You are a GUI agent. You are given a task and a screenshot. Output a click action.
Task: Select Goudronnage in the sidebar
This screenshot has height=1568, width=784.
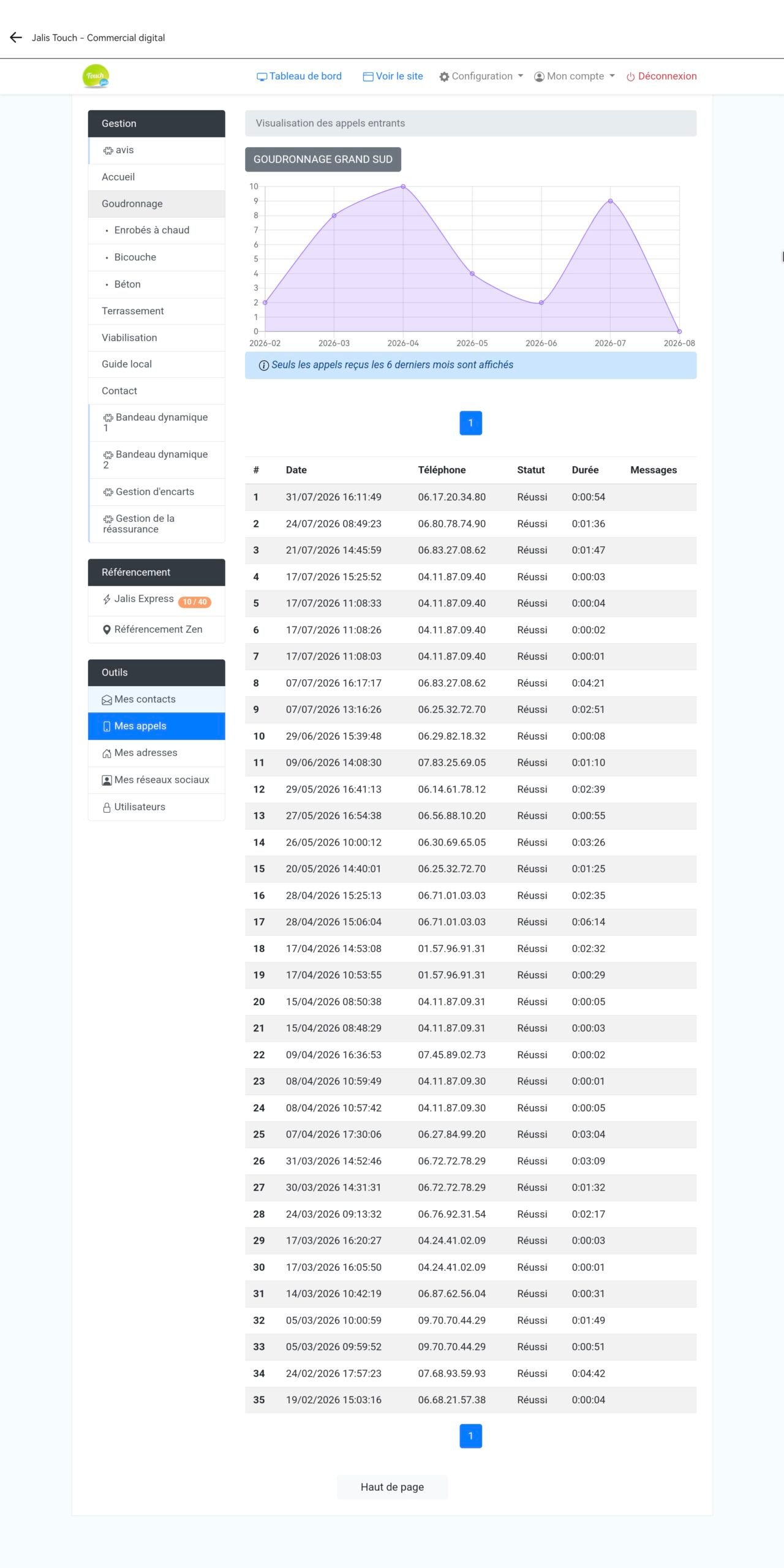pyautogui.click(x=157, y=203)
